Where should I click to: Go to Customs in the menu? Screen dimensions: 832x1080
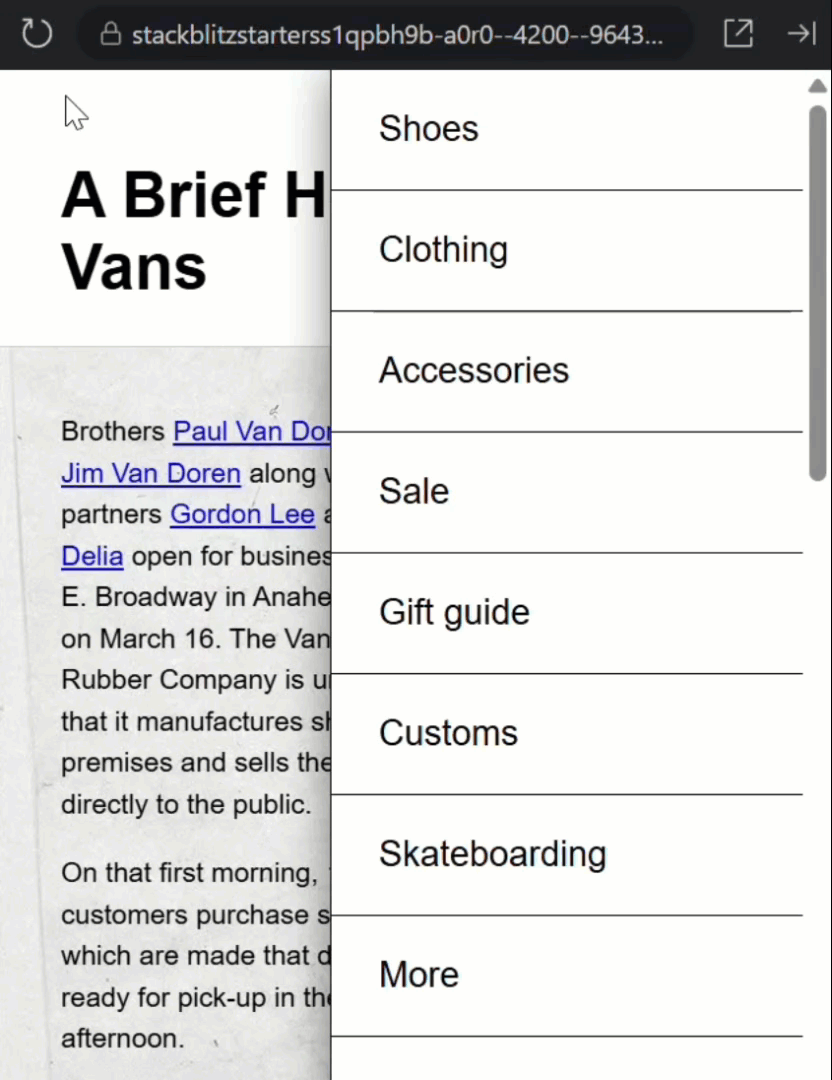567,734
